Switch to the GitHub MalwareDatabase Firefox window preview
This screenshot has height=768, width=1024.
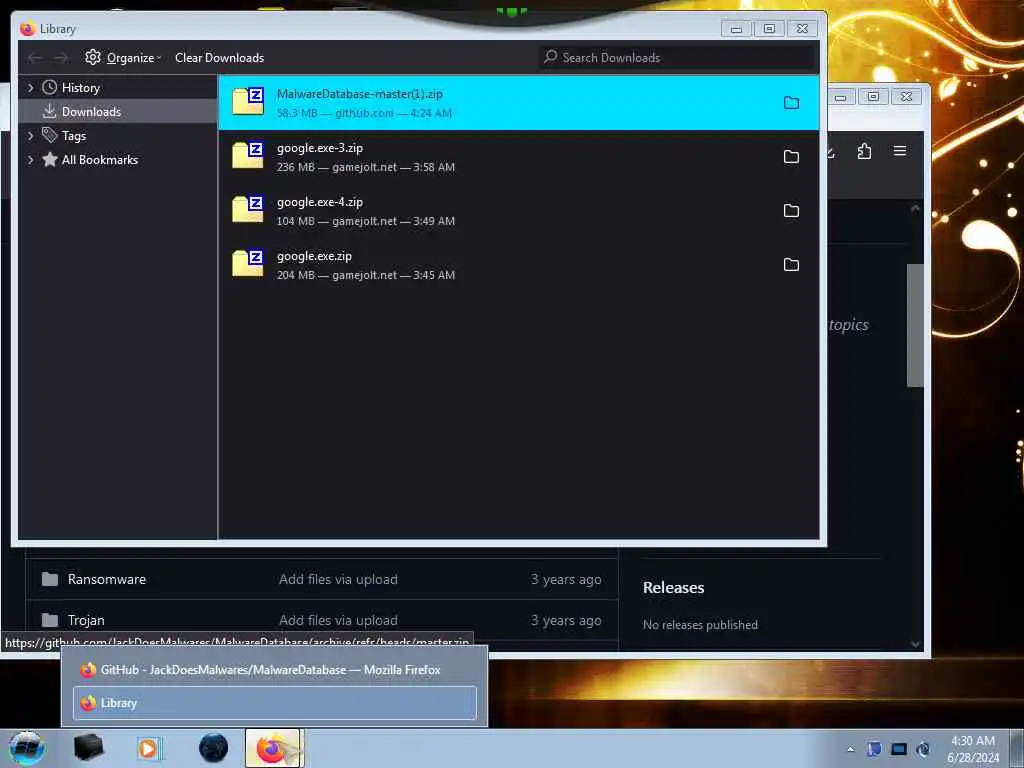tap(275, 669)
